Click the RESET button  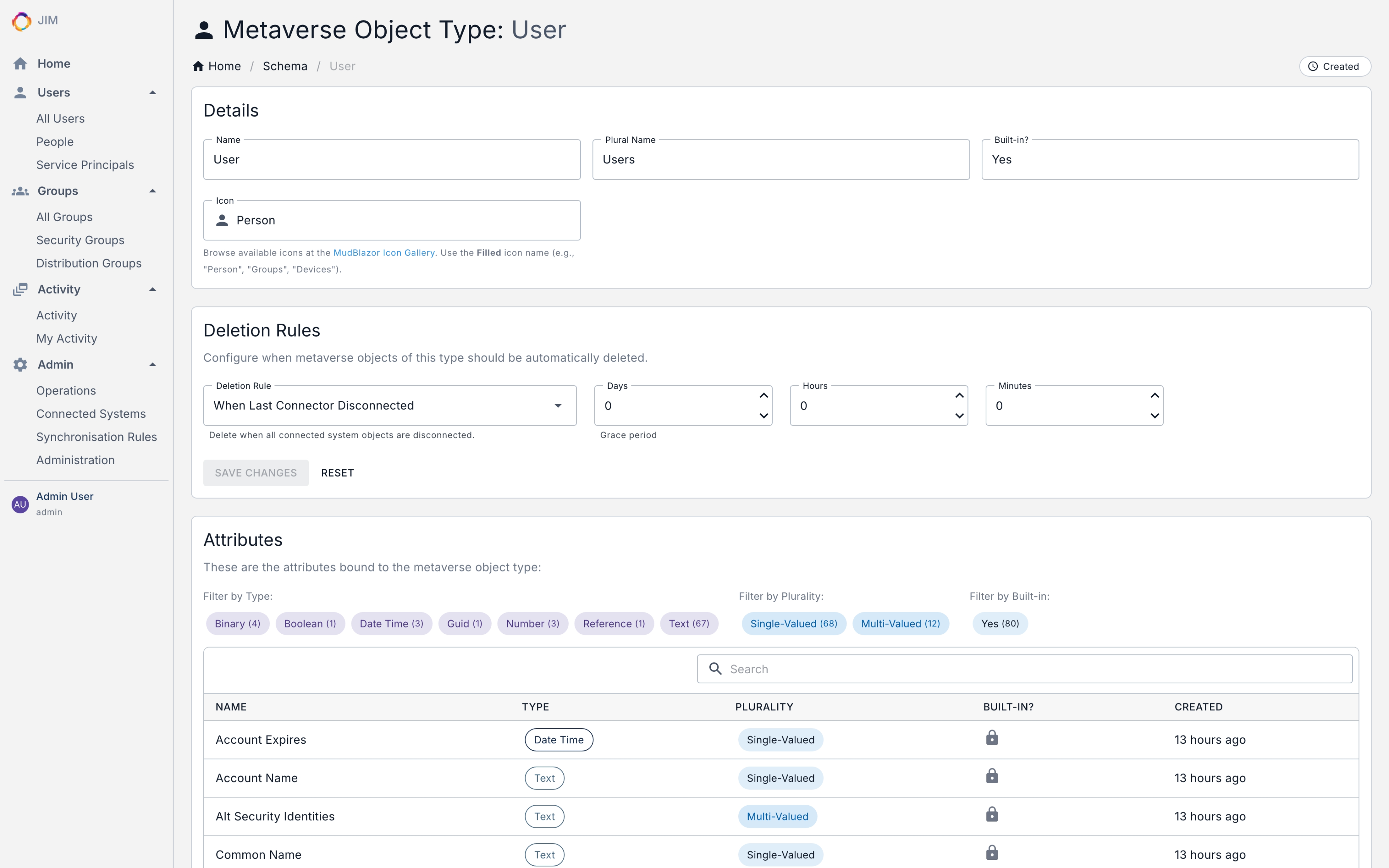[337, 473]
